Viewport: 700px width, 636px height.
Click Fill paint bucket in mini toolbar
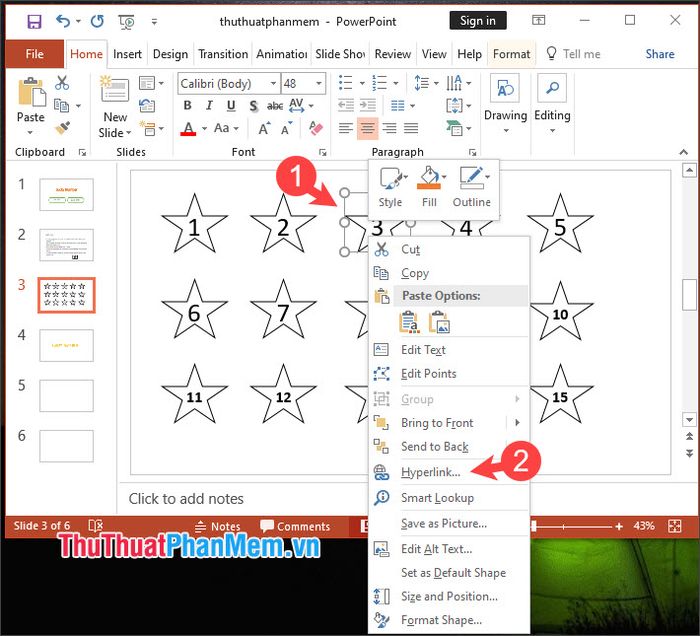point(429,187)
